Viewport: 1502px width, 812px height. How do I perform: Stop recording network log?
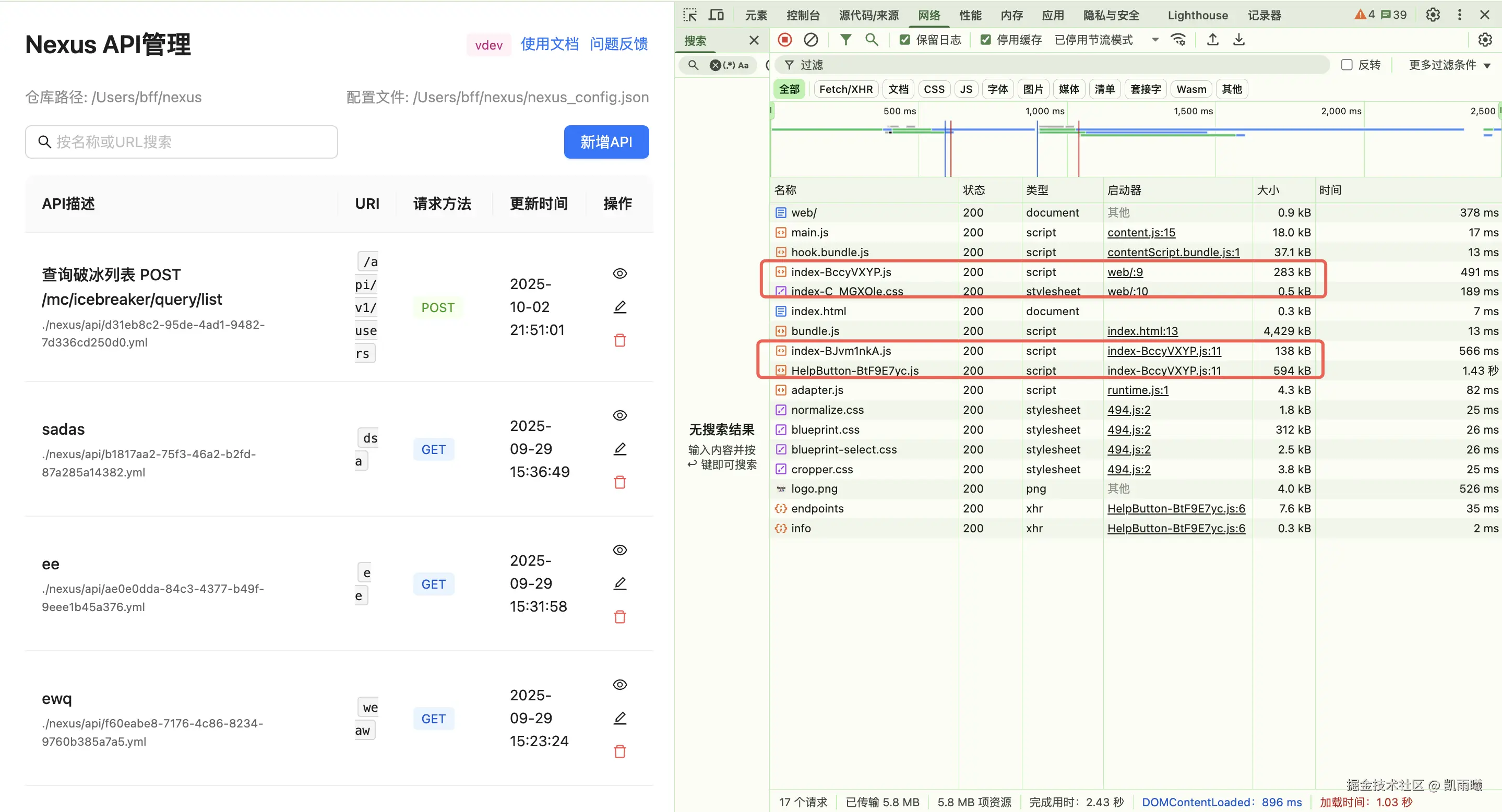tap(785, 40)
